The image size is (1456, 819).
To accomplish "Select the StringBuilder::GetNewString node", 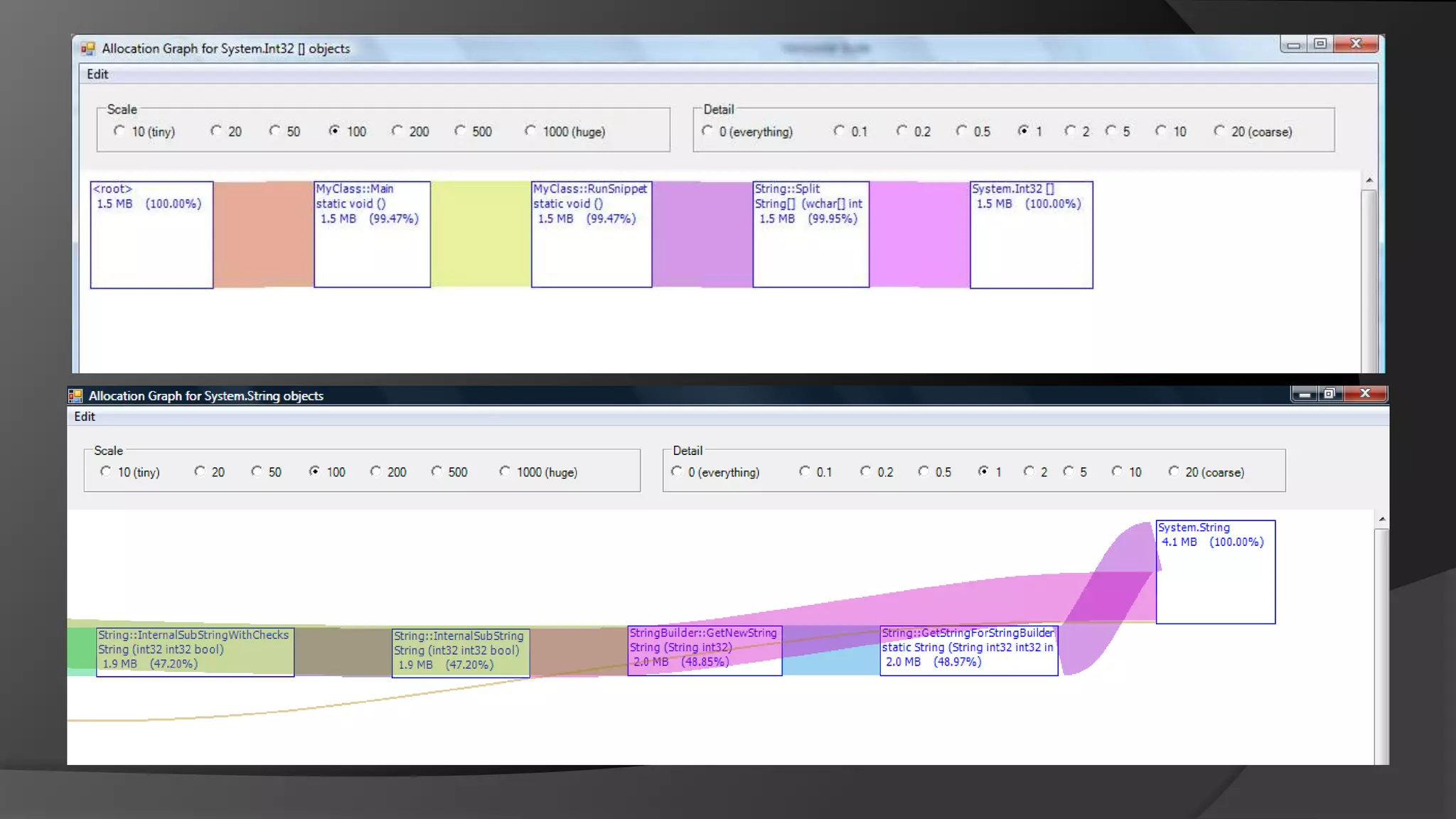I will coord(704,650).
